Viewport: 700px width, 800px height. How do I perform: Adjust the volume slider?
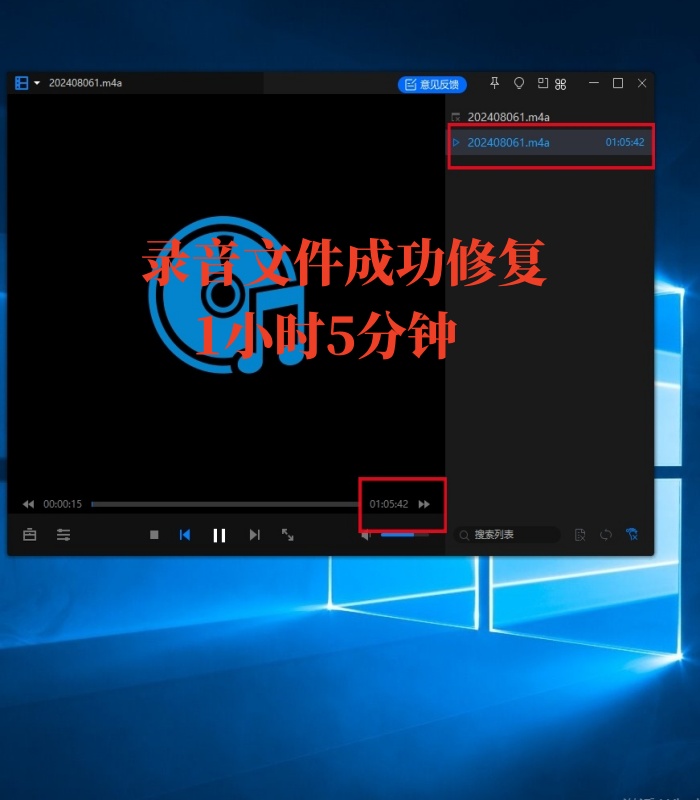[404, 535]
